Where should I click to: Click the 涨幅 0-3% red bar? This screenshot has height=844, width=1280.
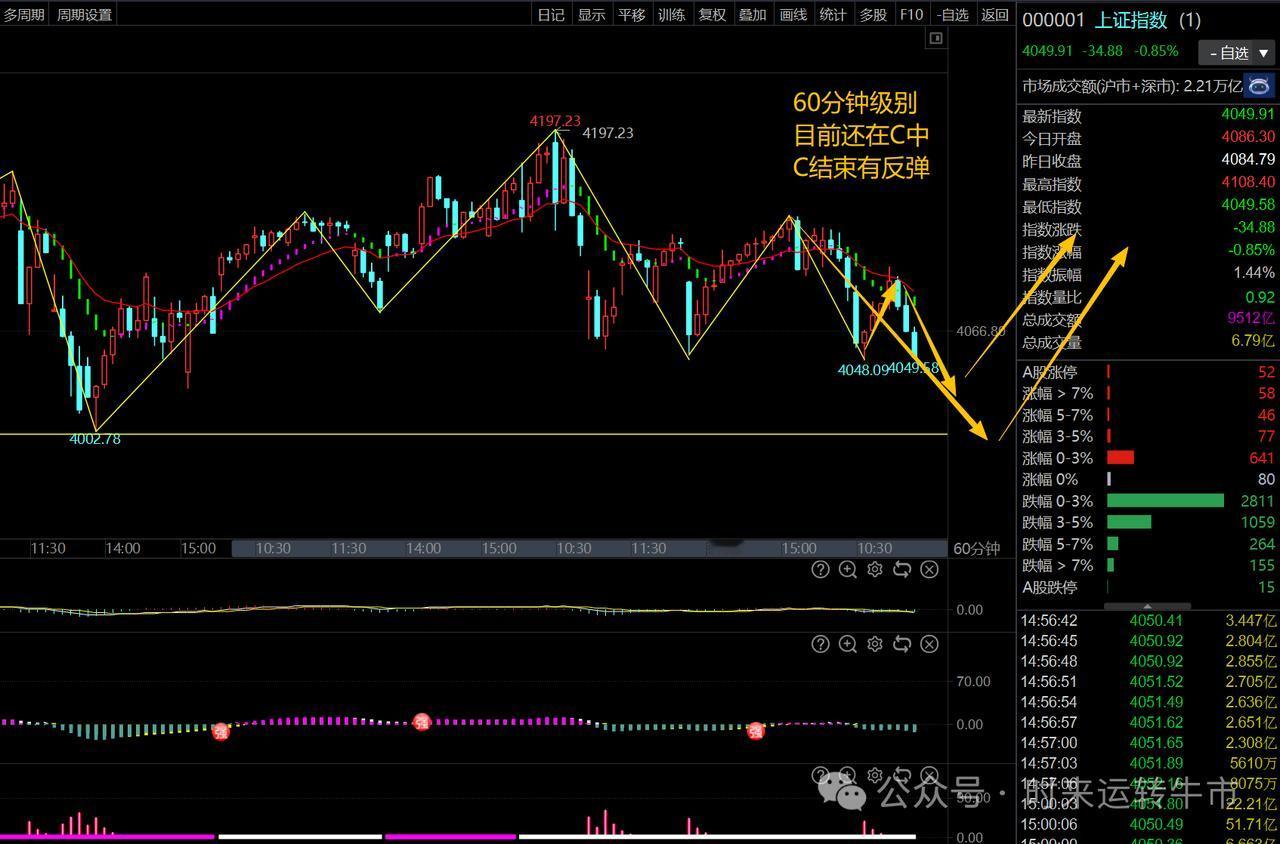(1121, 458)
